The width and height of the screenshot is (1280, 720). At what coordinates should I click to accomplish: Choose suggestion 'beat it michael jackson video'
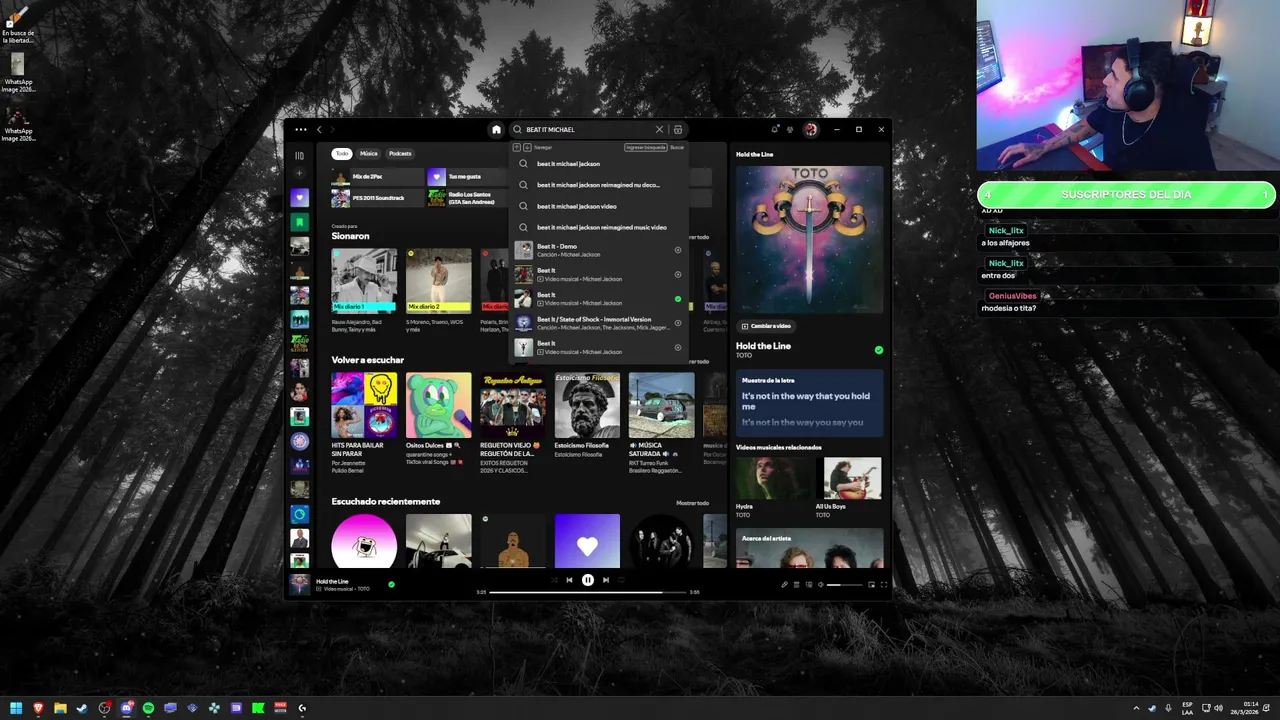599,206
